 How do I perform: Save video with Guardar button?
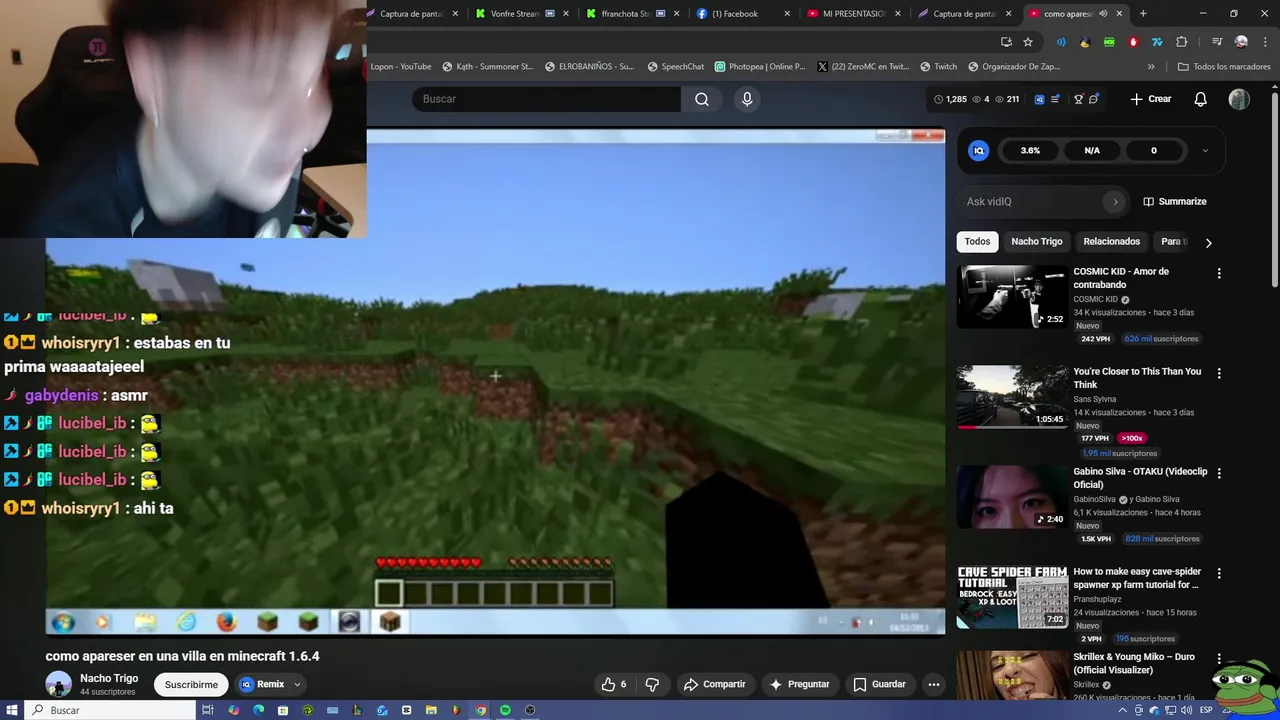[x=879, y=684]
